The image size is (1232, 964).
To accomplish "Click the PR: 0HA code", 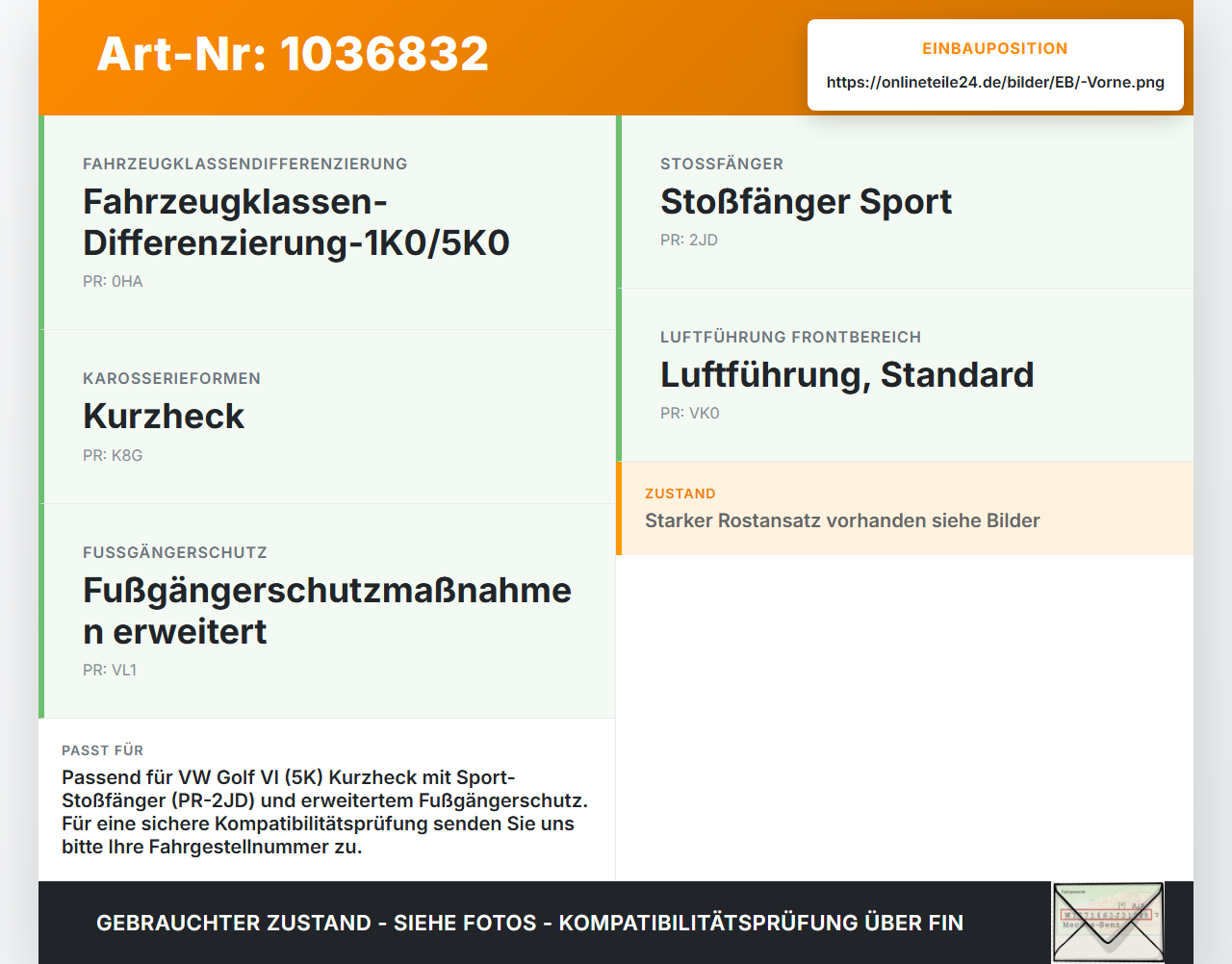I will (113, 281).
